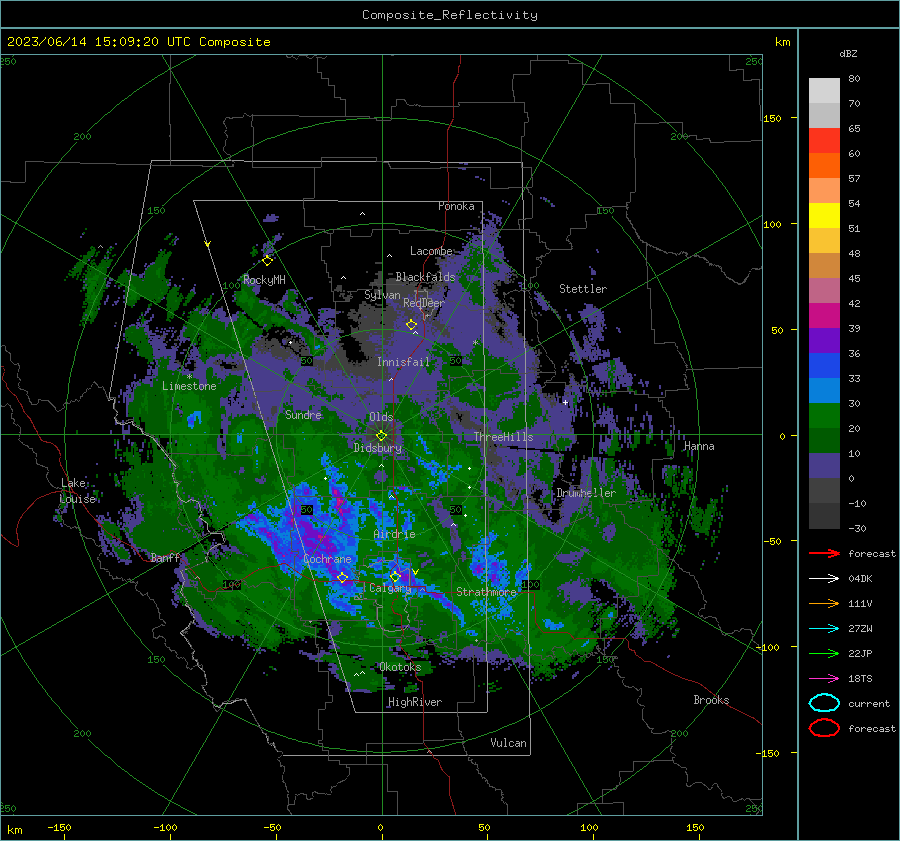This screenshot has height=841, width=900.
Task: Click the Strathmore city label
Action: pos(486,592)
